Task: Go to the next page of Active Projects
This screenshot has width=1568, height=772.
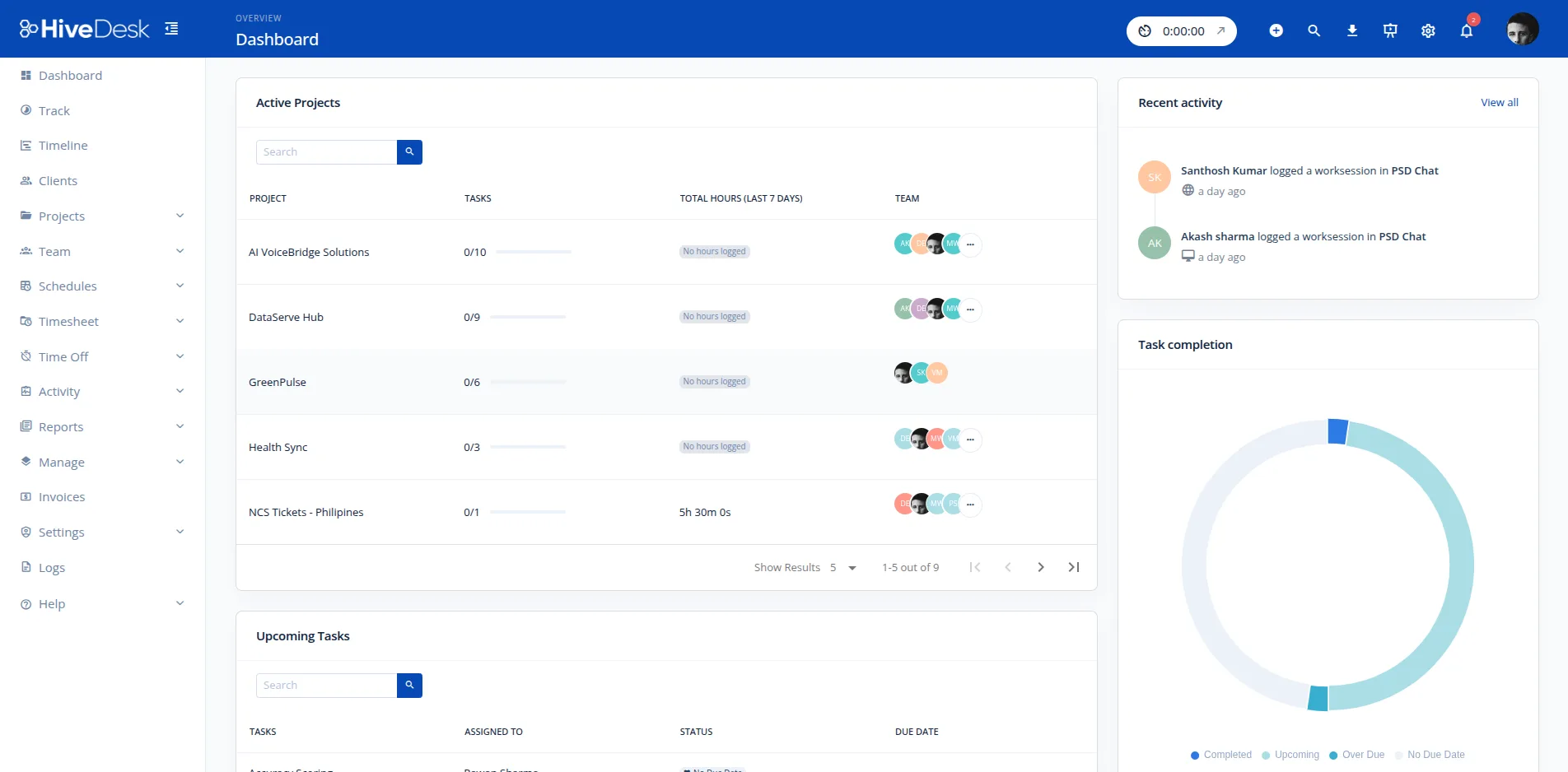Action: (1040, 567)
